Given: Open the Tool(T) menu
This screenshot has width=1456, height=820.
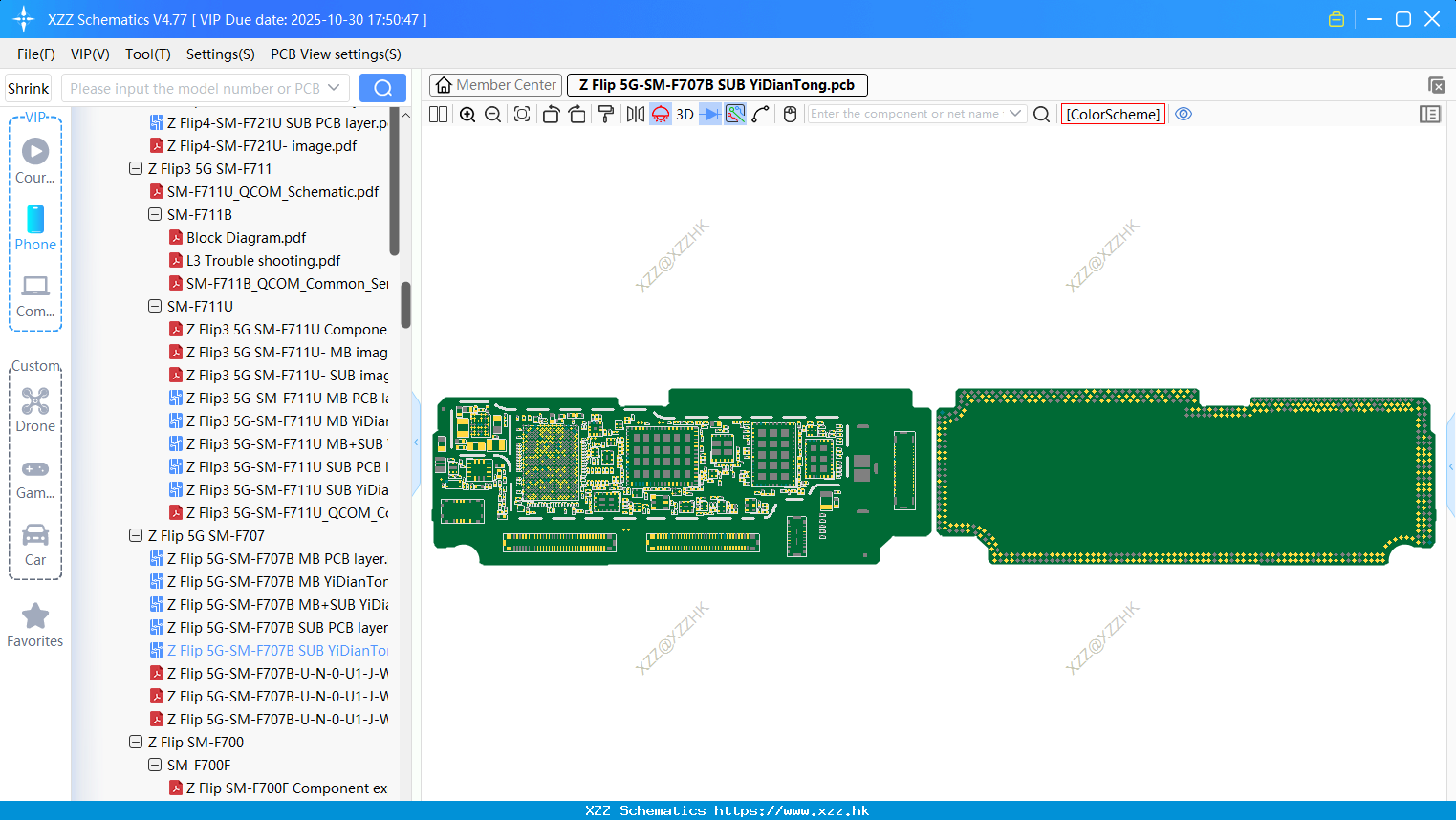Looking at the screenshot, I should pos(147,54).
